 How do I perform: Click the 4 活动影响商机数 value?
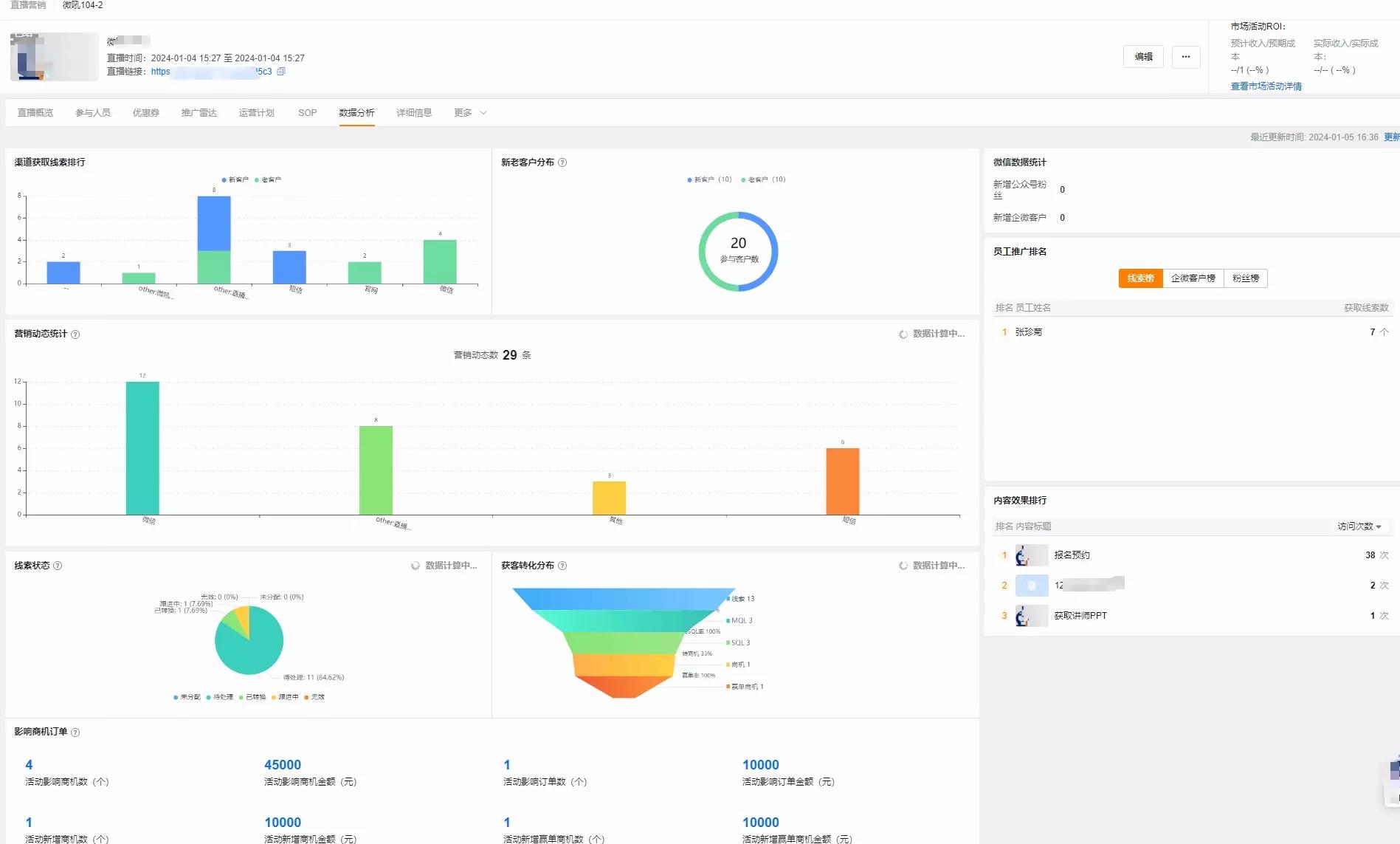29,765
